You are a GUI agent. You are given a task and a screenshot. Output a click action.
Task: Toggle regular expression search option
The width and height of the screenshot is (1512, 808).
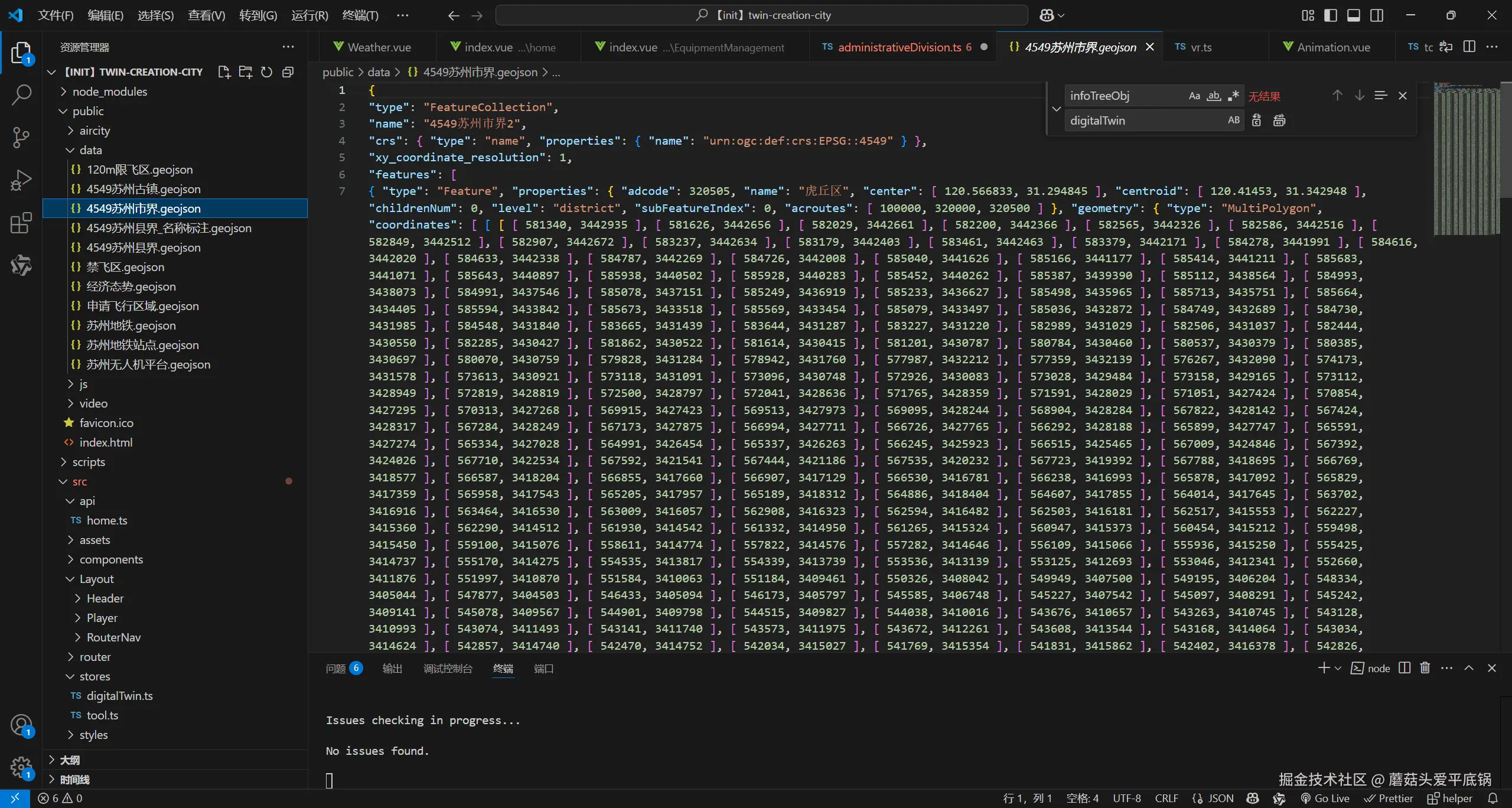click(1233, 96)
